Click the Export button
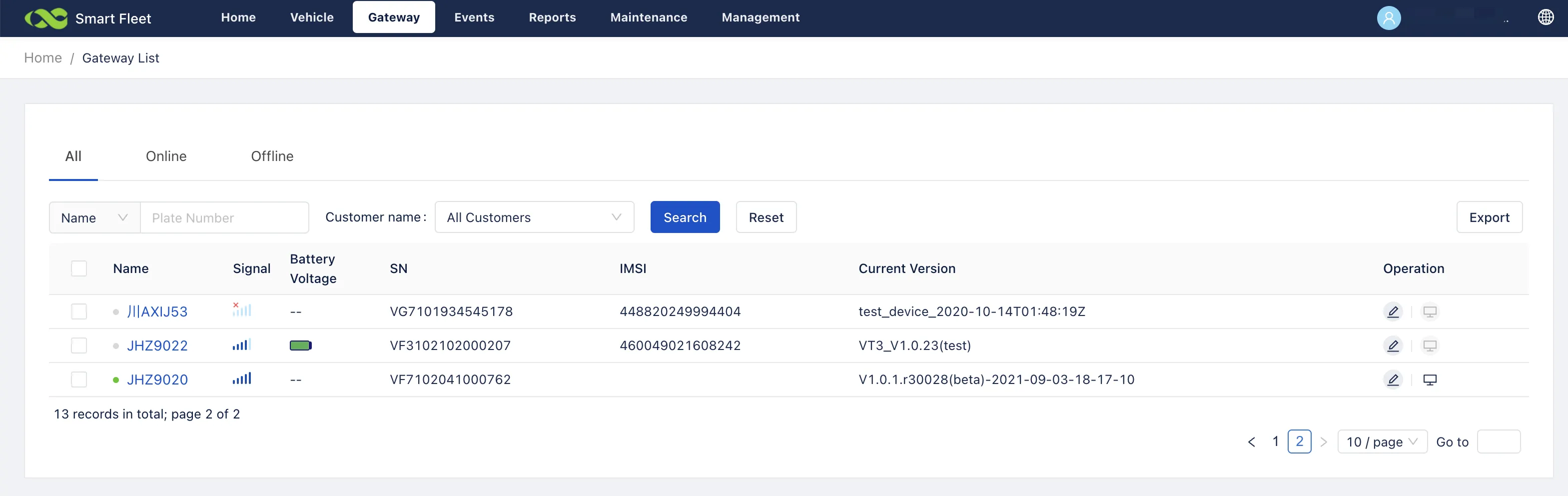Viewport: 1568px width, 496px height. click(1490, 217)
